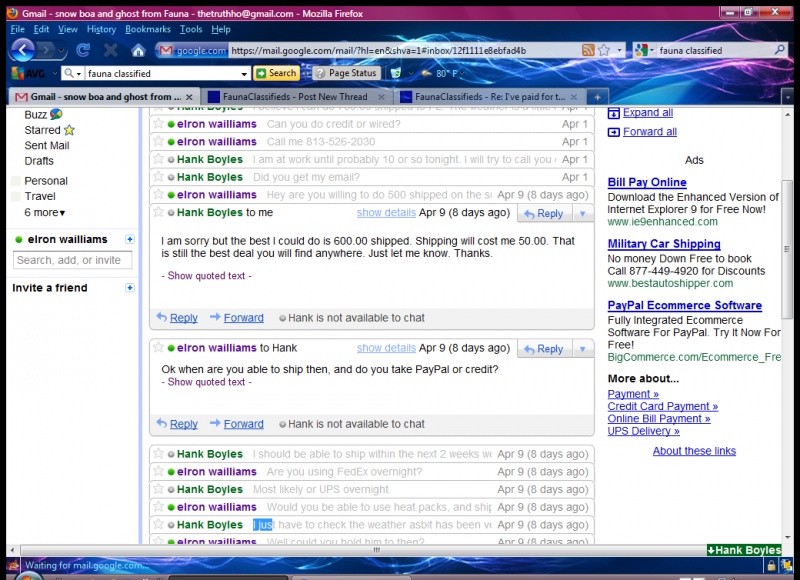
Task: Star the 'Most likely or UPS overnight' message
Action: point(159,489)
